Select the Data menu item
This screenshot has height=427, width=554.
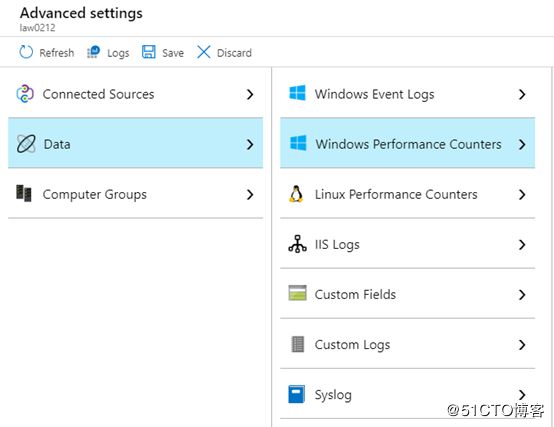pos(135,143)
